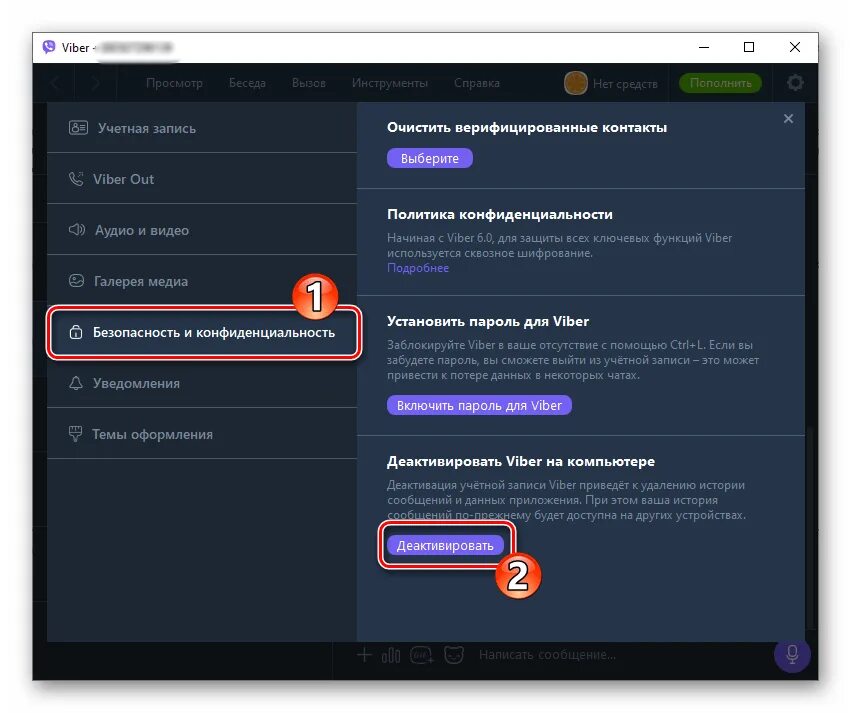Click the Написать сообщение input field
The width and height of the screenshot is (851, 713).
pos(547,655)
